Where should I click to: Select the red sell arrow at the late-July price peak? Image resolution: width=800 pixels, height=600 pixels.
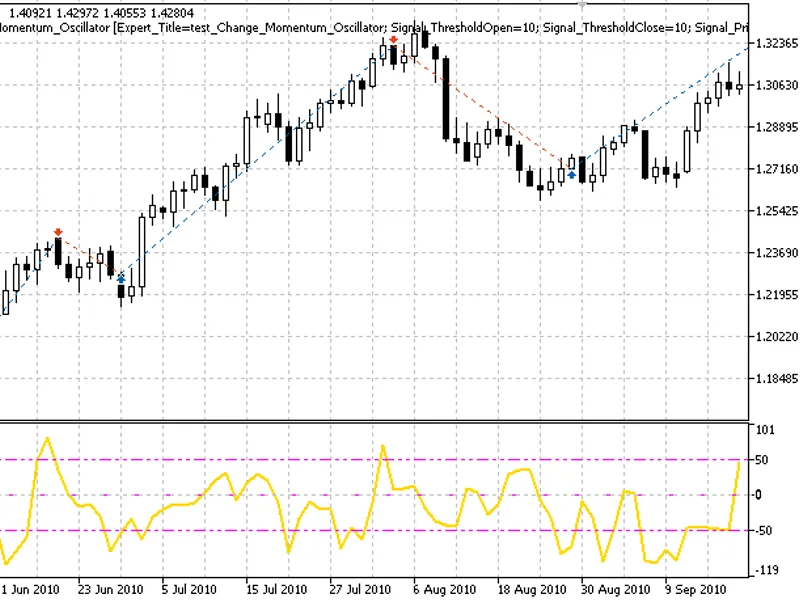(x=393, y=40)
